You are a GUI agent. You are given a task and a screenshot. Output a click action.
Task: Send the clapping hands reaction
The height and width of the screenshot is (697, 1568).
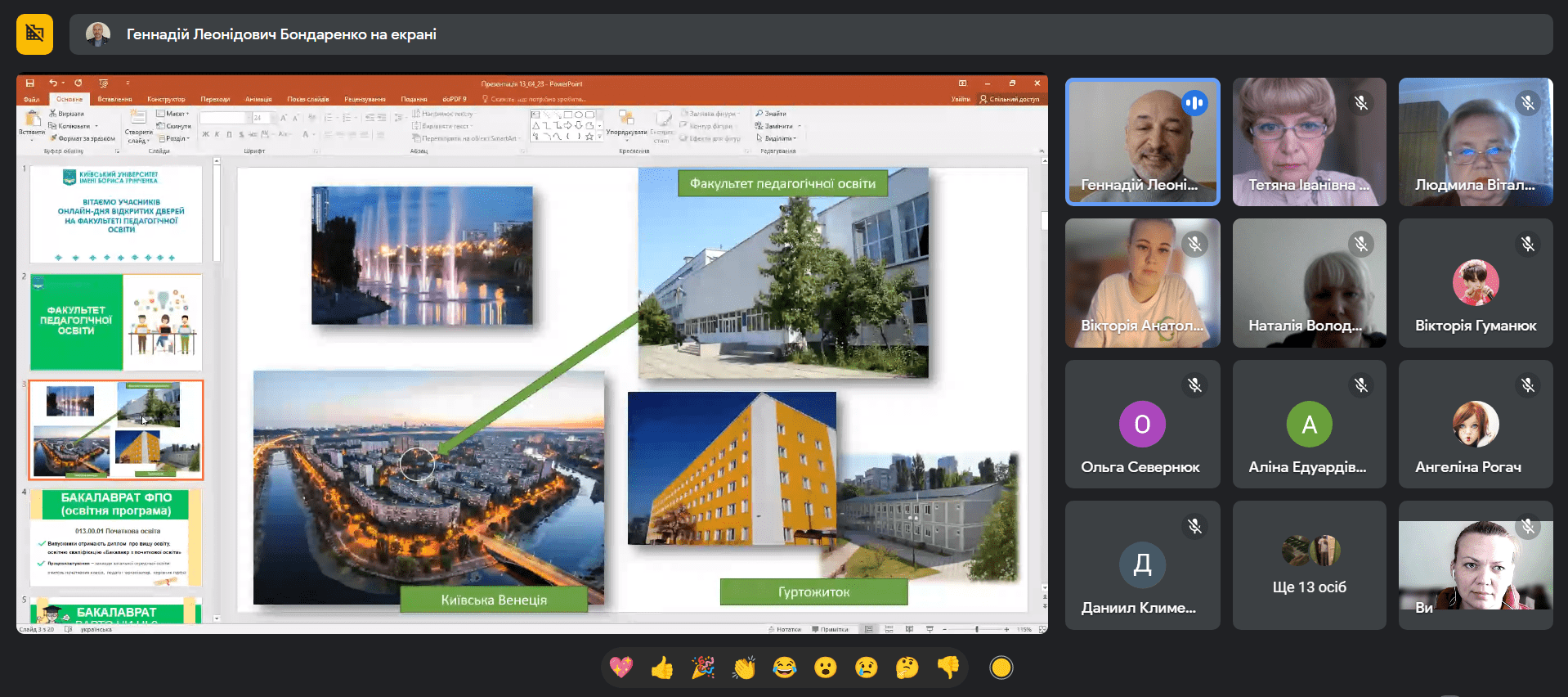743,668
